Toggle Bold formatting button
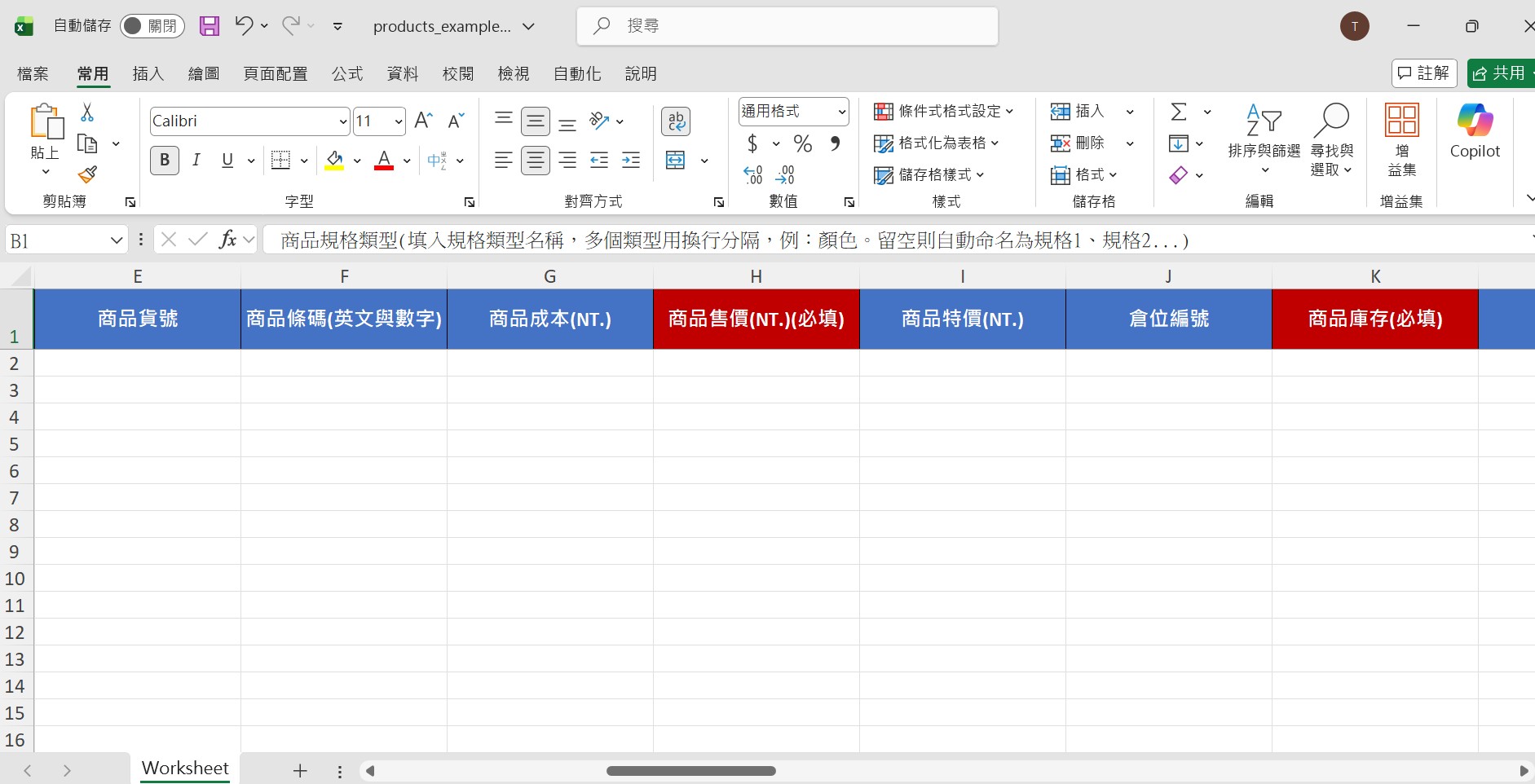The width and height of the screenshot is (1535, 784). pyautogui.click(x=165, y=161)
